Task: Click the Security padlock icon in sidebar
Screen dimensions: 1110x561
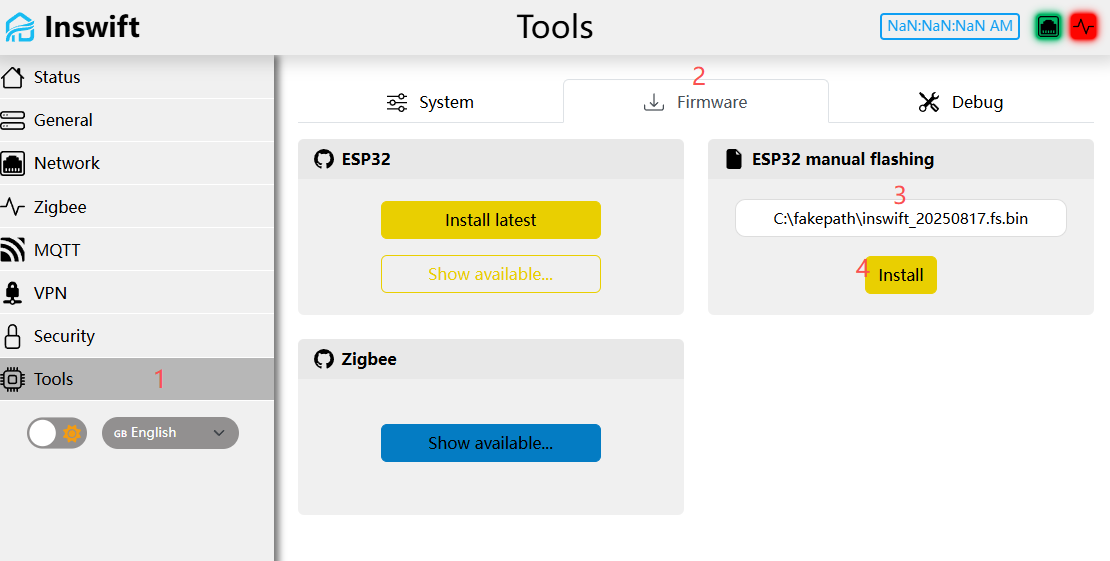Action: 13,336
